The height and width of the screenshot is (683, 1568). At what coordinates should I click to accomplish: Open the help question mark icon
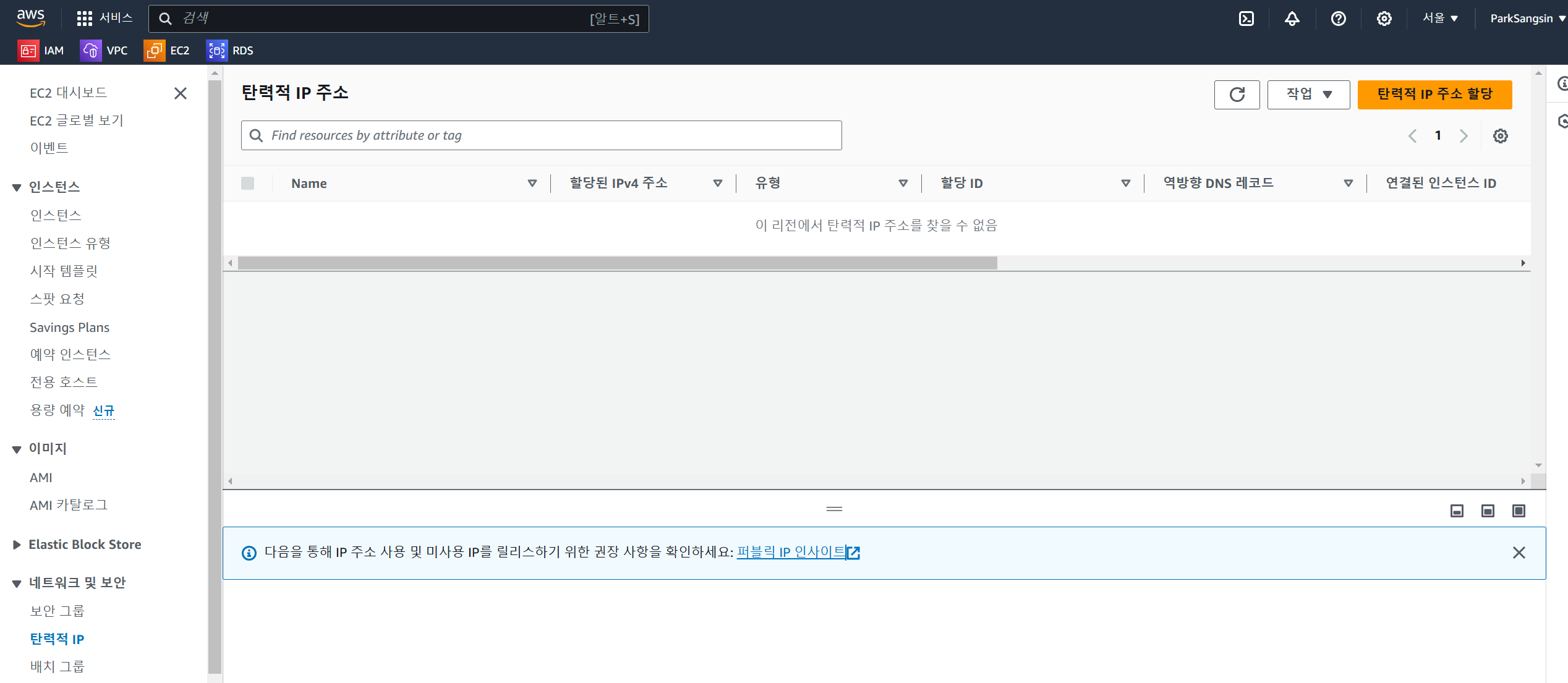(x=1338, y=19)
